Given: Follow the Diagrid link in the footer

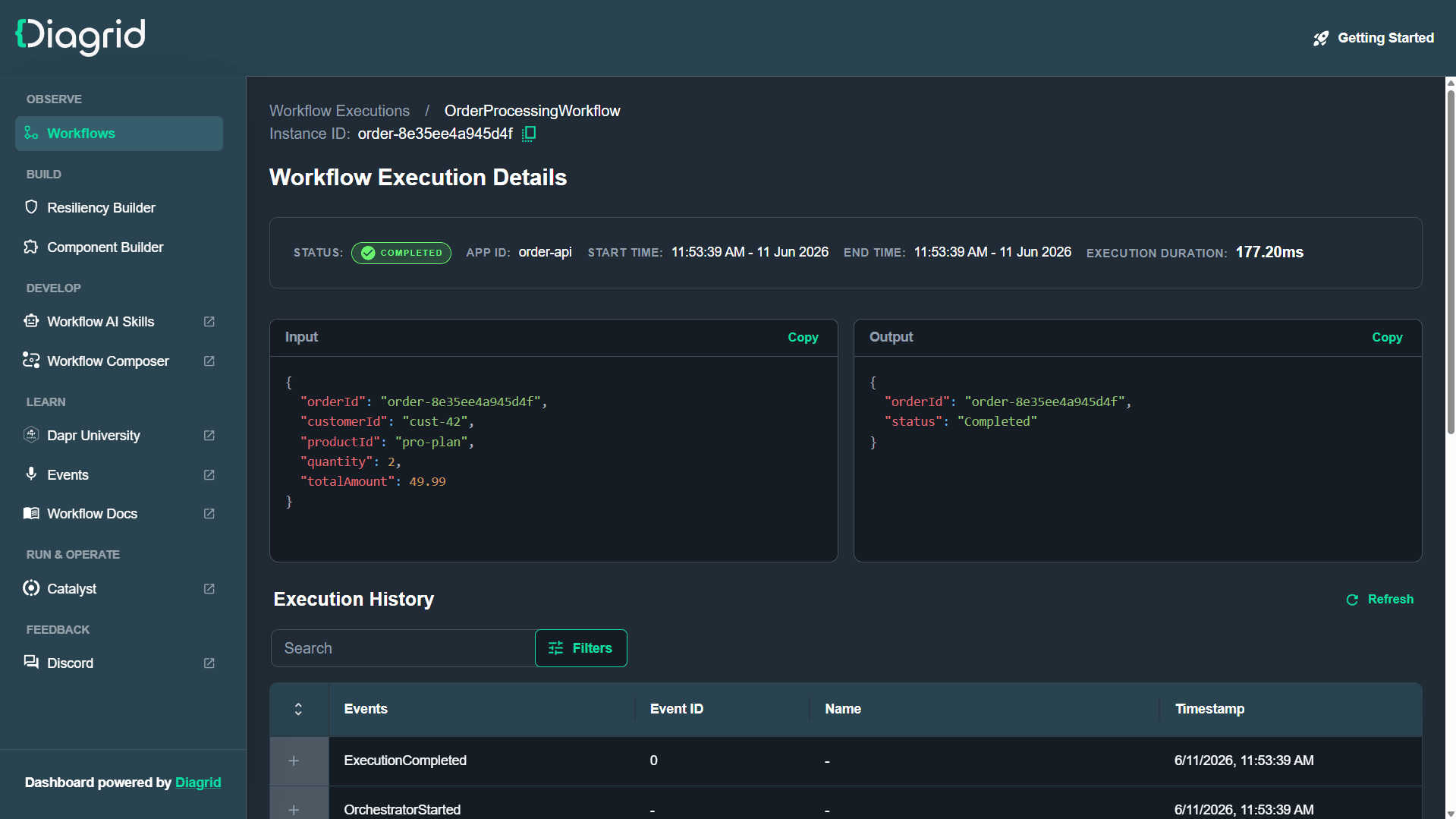Looking at the screenshot, I should point(198,783).
